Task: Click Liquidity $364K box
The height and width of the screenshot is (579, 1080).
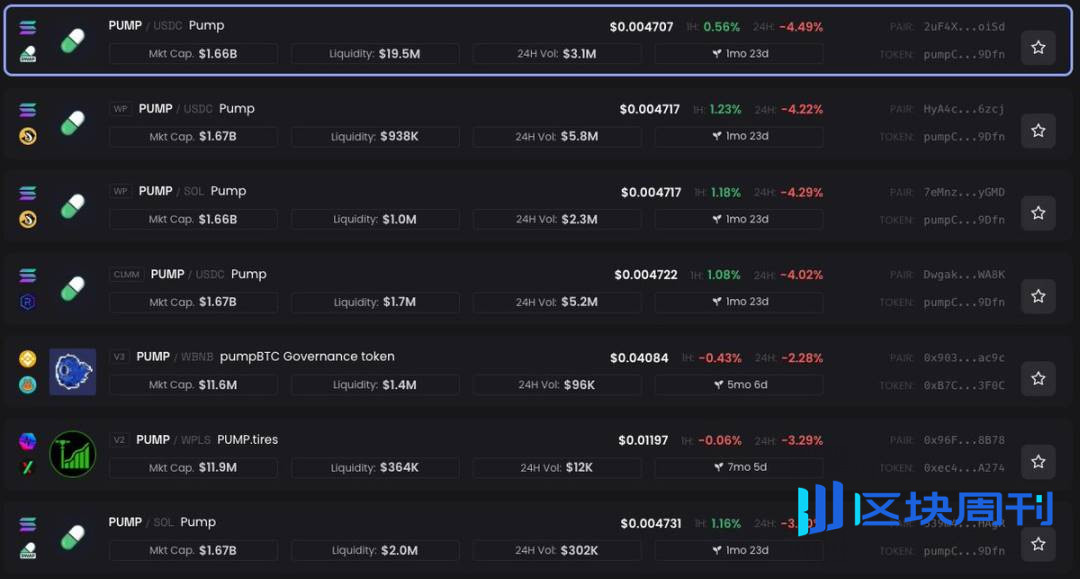Action: 375,467
